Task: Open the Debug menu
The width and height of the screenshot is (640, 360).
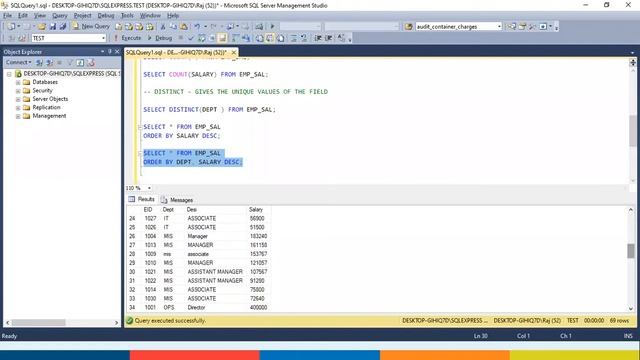Action: coord(106,16)
